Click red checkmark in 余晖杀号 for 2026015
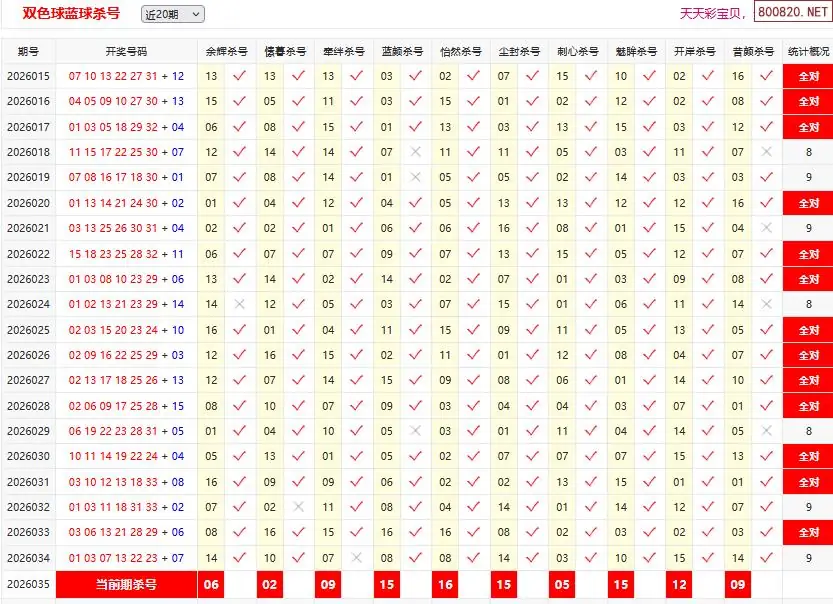The height and width of the screenshot is (604, 833). coord(239,76)
